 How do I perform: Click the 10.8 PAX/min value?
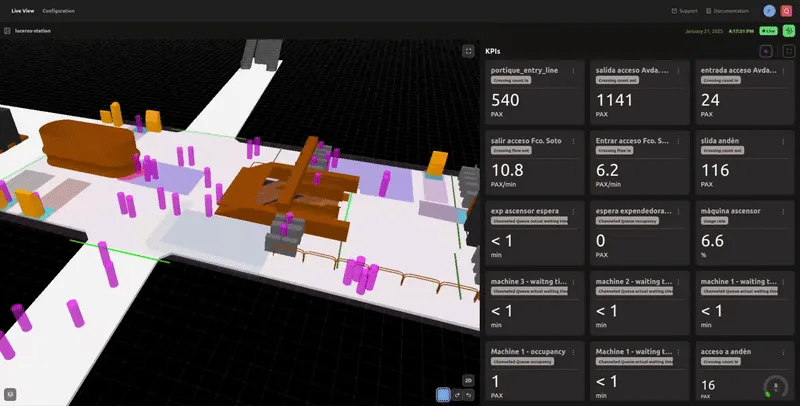click(506, 170)
